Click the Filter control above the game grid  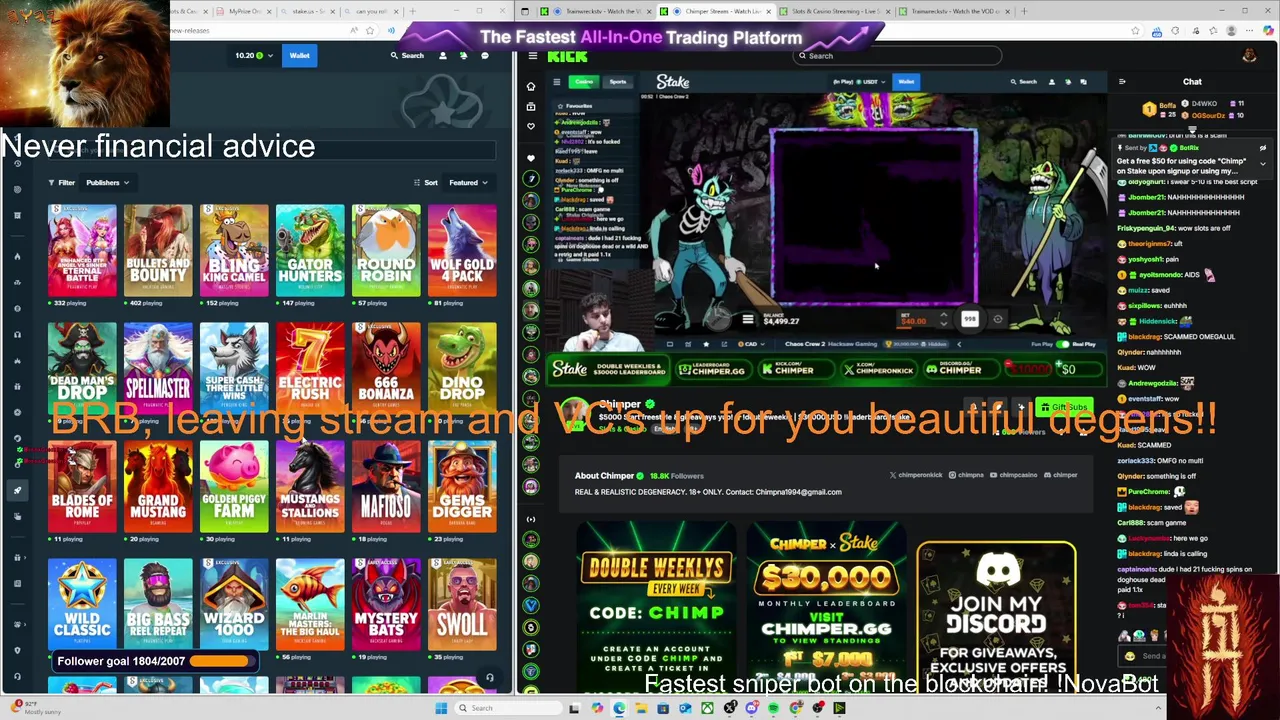pos(61,182)
